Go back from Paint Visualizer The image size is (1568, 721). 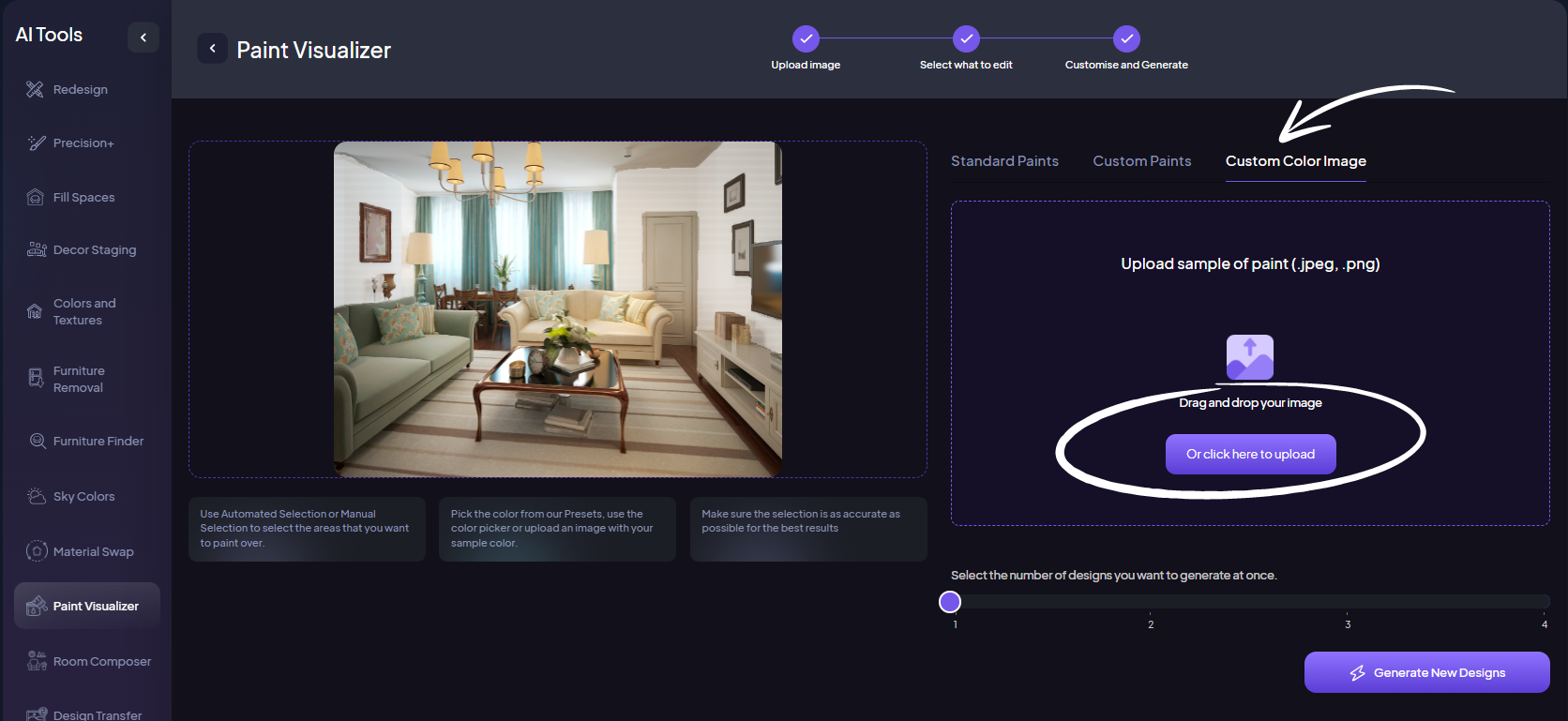click(x=212, y=49)
